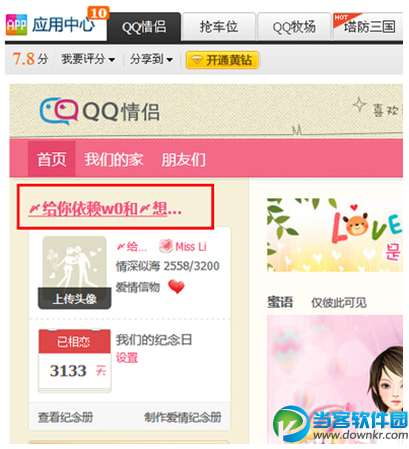Screen dimensions: 409x449
Task: Click the red heart 爱情信物 icon
Action: [176, 287]
